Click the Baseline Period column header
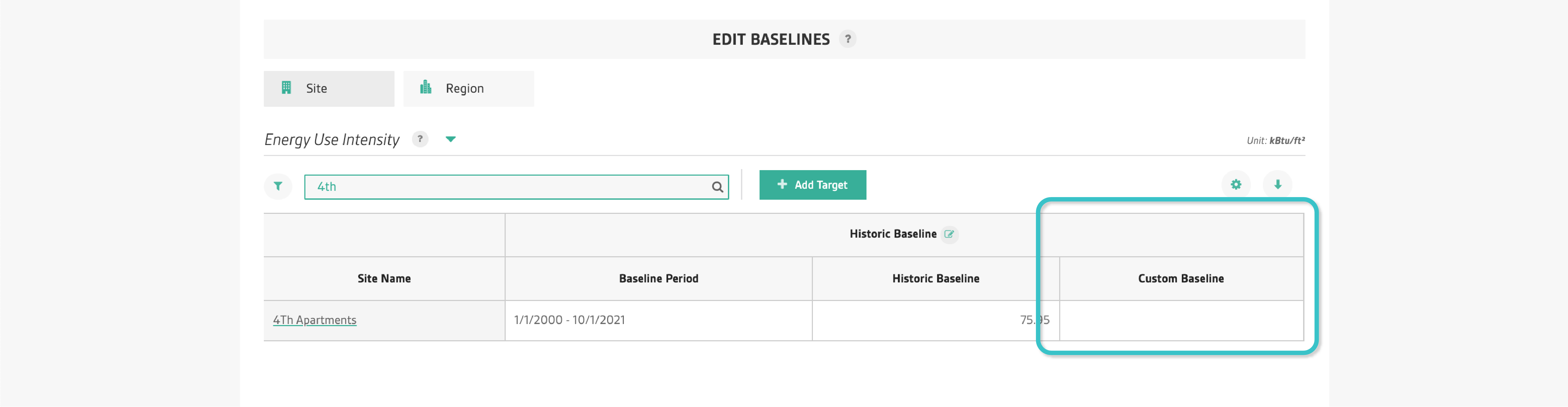This screenshot has width=1568, height=407. (x=659, y=278)
